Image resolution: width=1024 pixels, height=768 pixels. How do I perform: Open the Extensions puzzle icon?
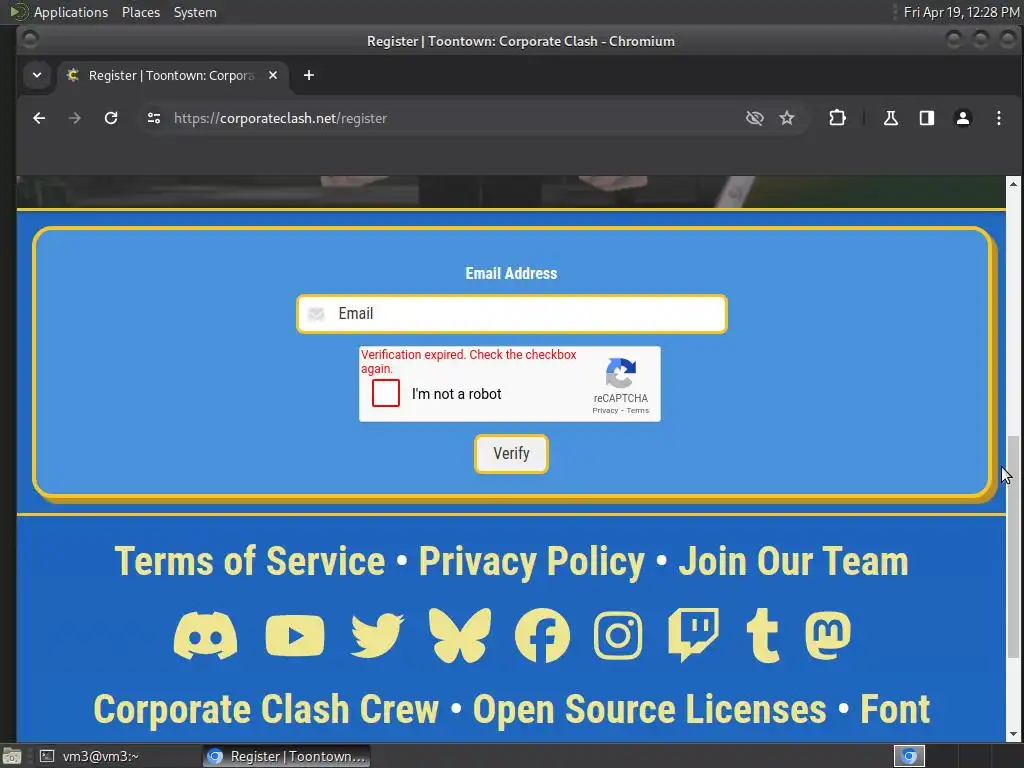[x=837, y=118]
